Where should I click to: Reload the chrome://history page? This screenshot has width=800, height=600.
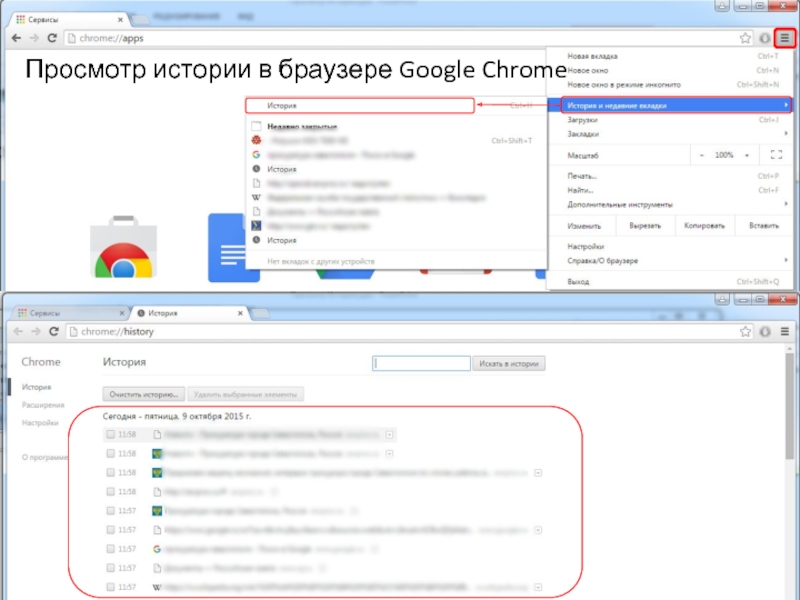[54, 331]
